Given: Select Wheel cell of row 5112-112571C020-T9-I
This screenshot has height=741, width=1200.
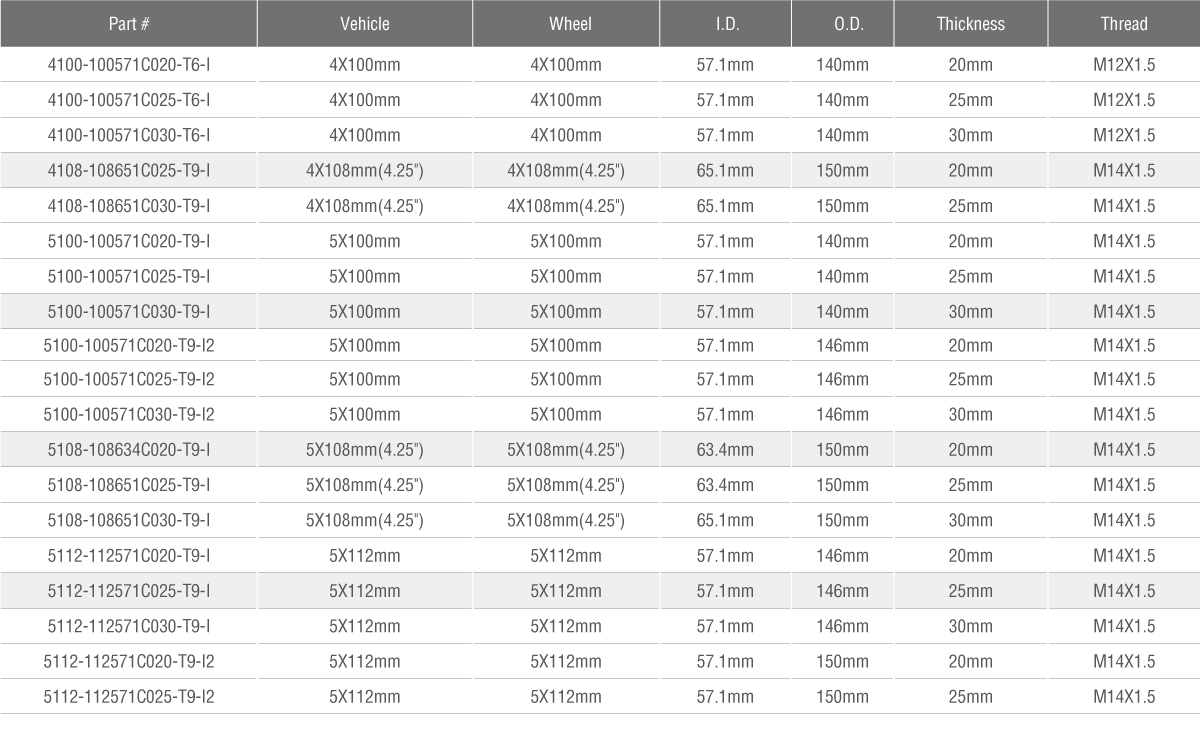Looking at the screenshot, I should pos(566,556).
